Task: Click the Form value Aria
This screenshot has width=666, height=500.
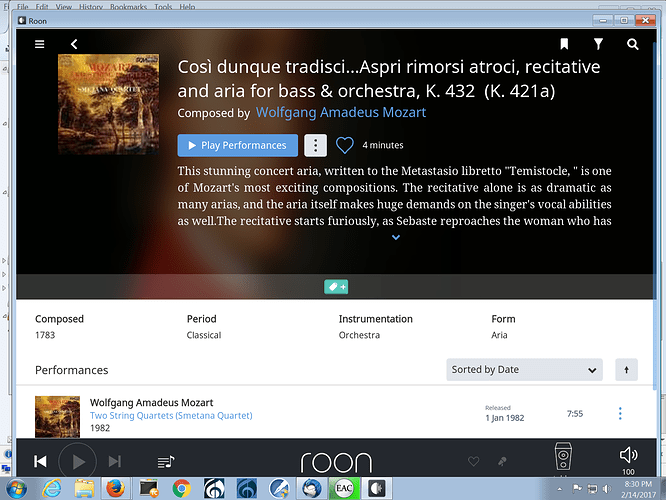Action: pos(499,335)
